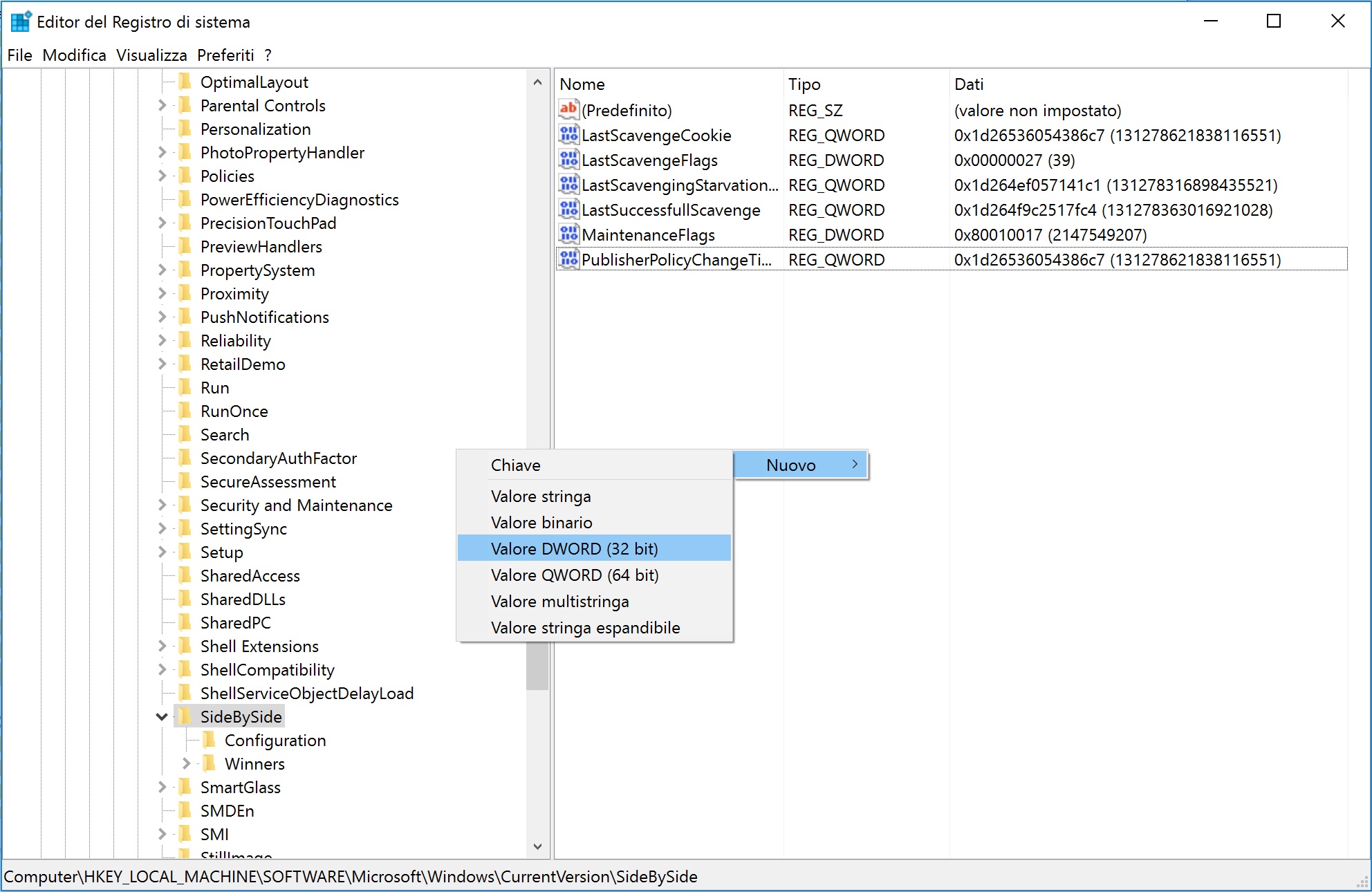Click the PublisherPolicyChangeTi value icon
This screenshot has height=892, width=1372.
point(568,259)
